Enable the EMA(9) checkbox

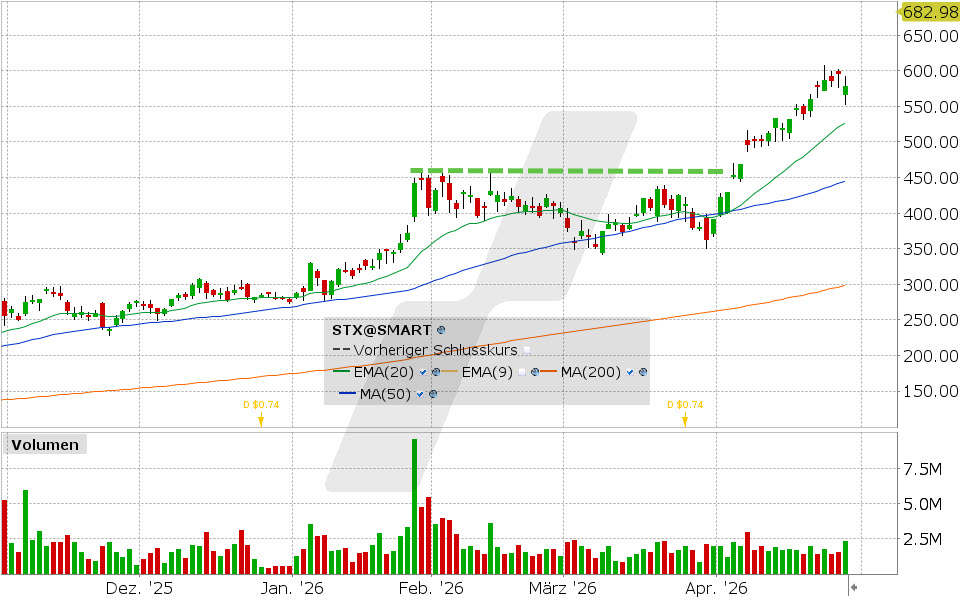tap(523, 372)
